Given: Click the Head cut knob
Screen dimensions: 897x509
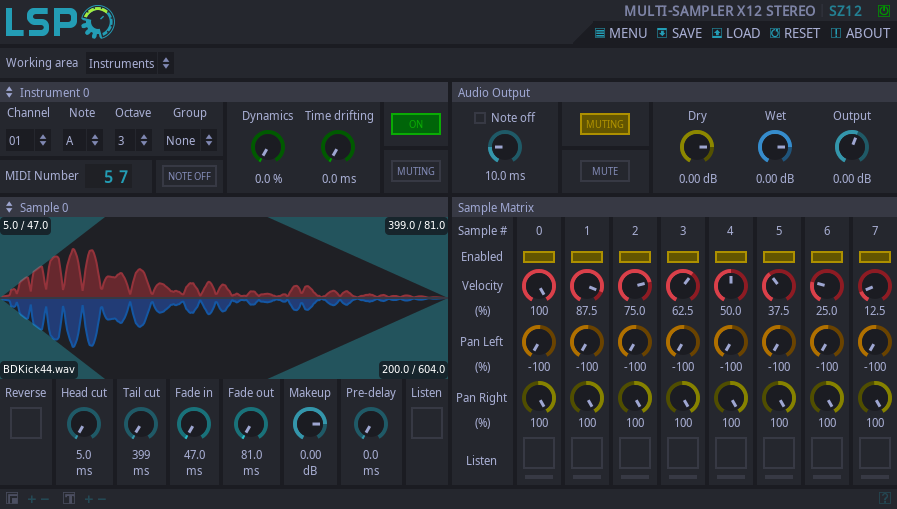Looking at the screenshot, I should pos(84,424).
